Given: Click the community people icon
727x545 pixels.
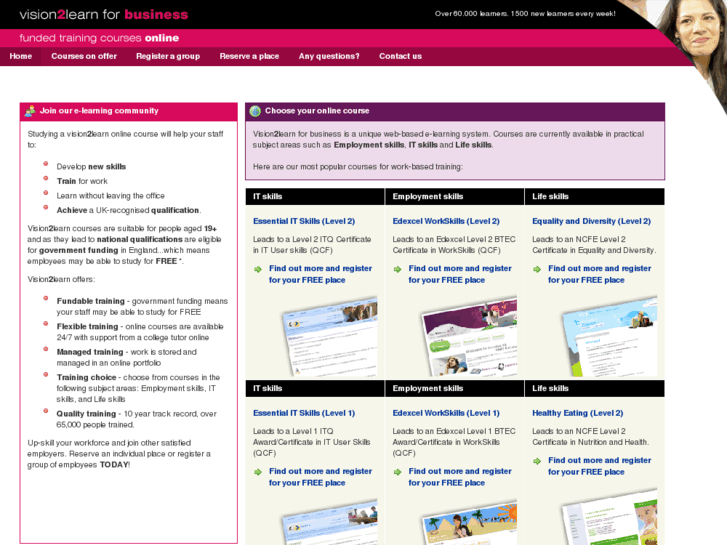Looking at the screenshot, I should (30, 111).
